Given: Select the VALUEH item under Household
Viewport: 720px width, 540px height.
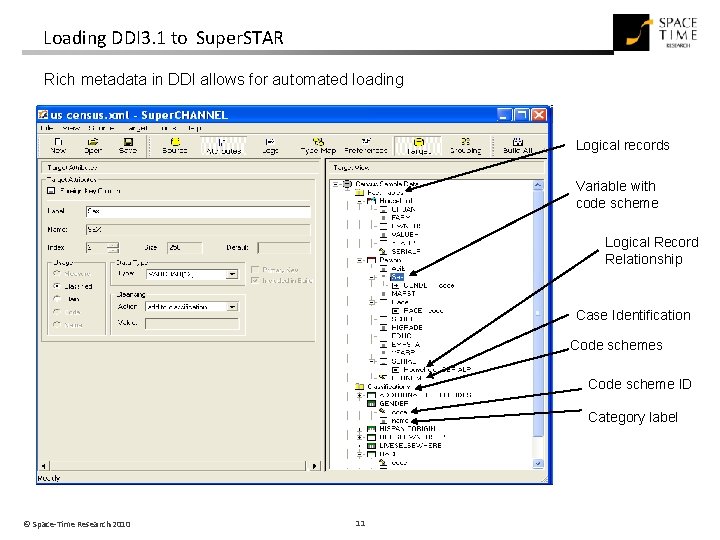Looking at the screenshot, I should click(x=405, y=234).
